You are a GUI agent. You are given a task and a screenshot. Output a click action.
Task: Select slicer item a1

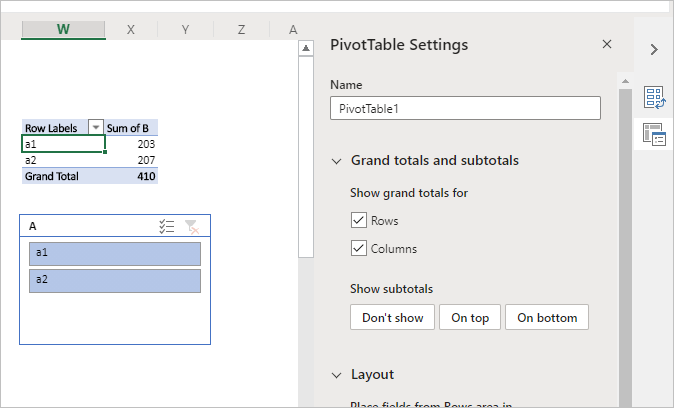point(115,253)
